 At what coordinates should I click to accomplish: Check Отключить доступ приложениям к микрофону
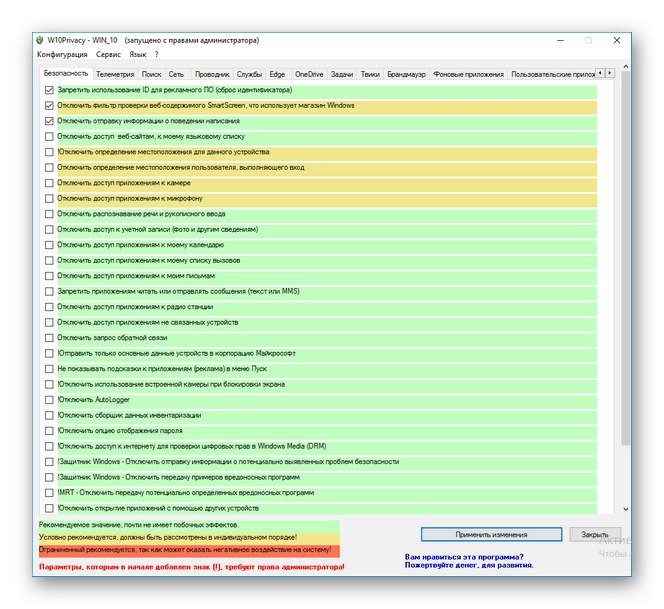point(49,198)
